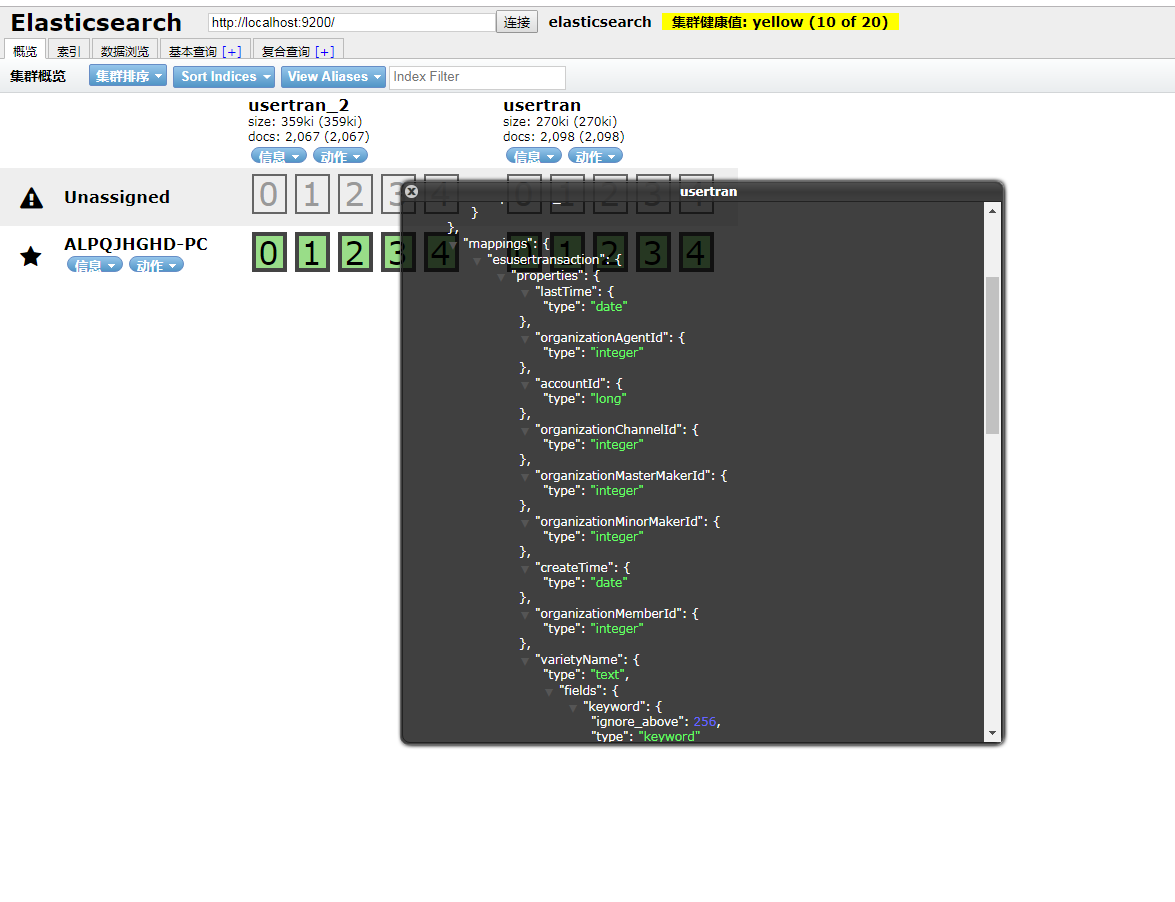Collapse the "organizationMemberId" JSON node

[525, 614]
